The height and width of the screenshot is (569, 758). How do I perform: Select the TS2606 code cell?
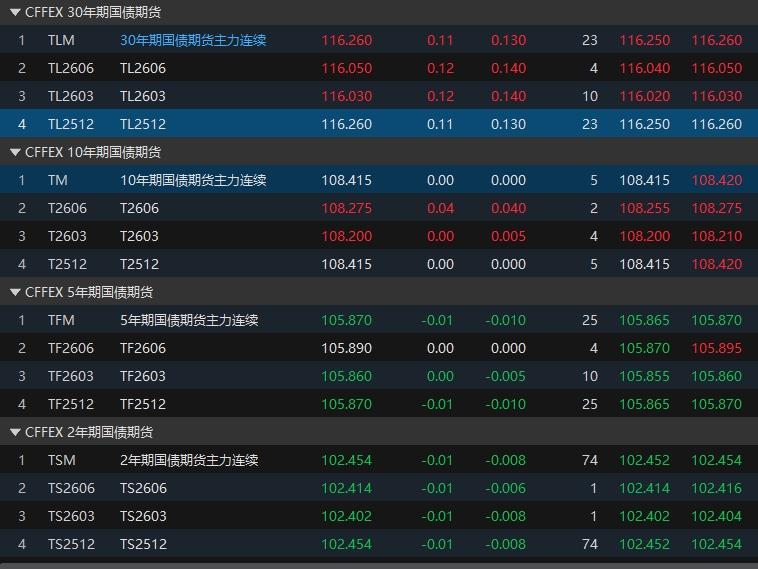coord(71,488)
